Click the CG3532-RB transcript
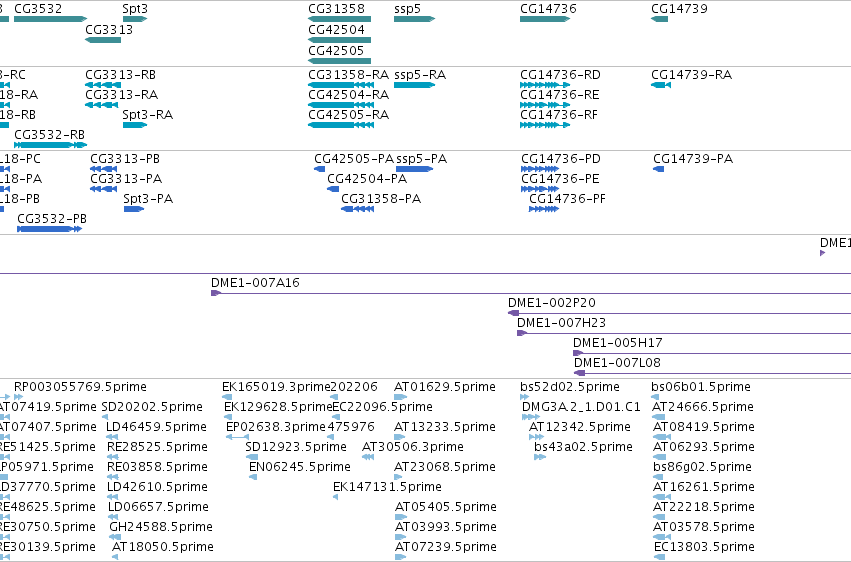 pyautogui.click(x=50, y=145)
